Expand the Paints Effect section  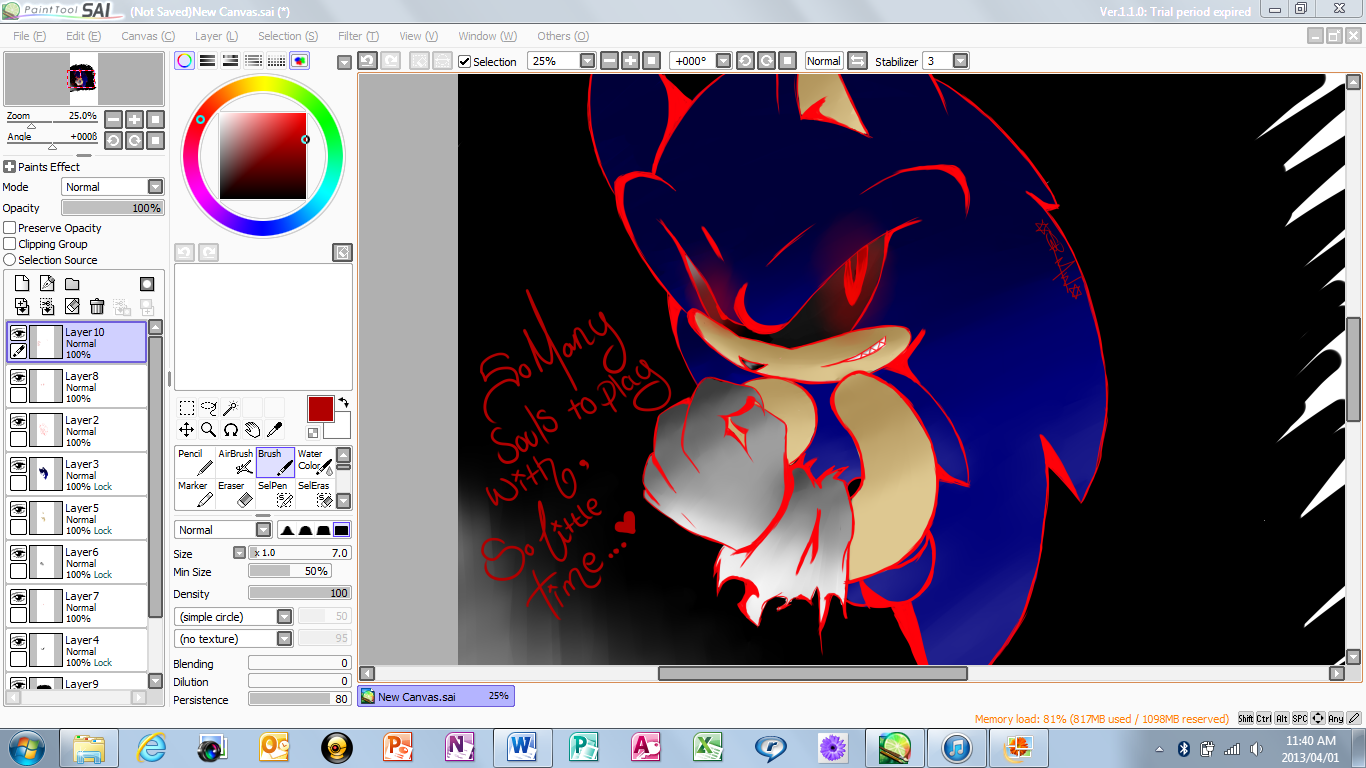(x=9, y=167)
